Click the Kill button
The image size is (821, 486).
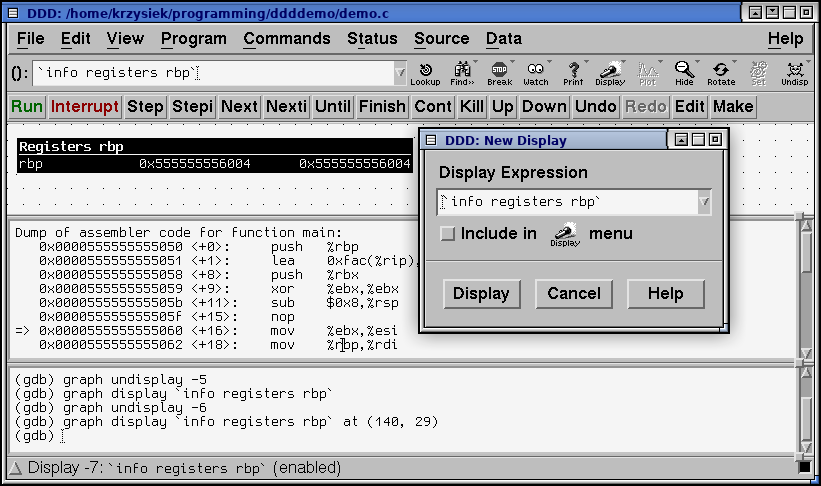(x=472, y=106)
